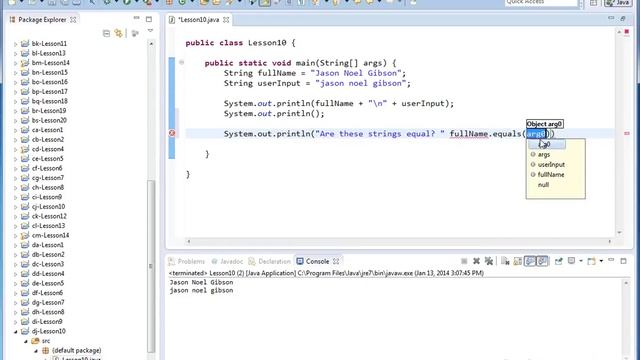Click the Package Explorer focus-task toolbar icon

[x=135, y=33]
